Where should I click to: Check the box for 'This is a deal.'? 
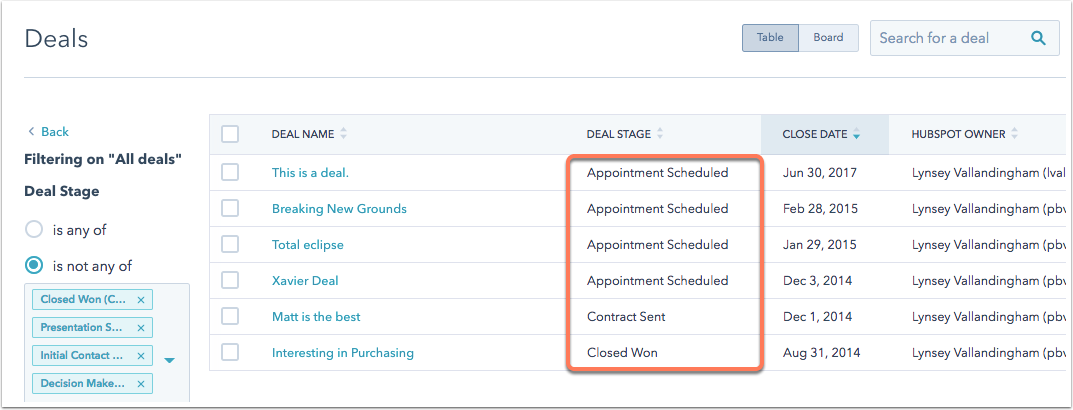(230, 173)
